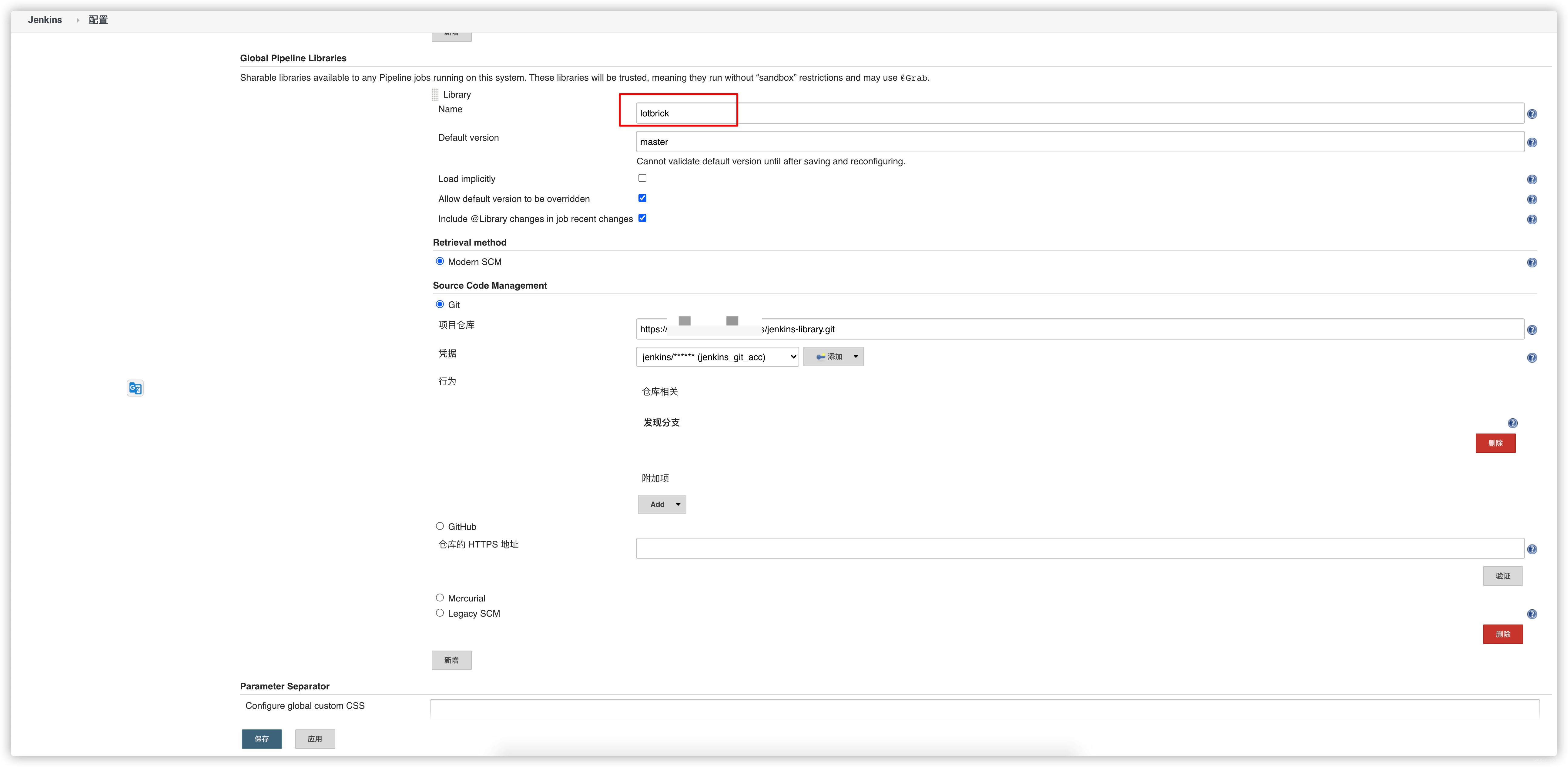Expand the breadcrumb arrow after Jenkins
This screenshot has width=1568, height=767.
pos(77,20)
